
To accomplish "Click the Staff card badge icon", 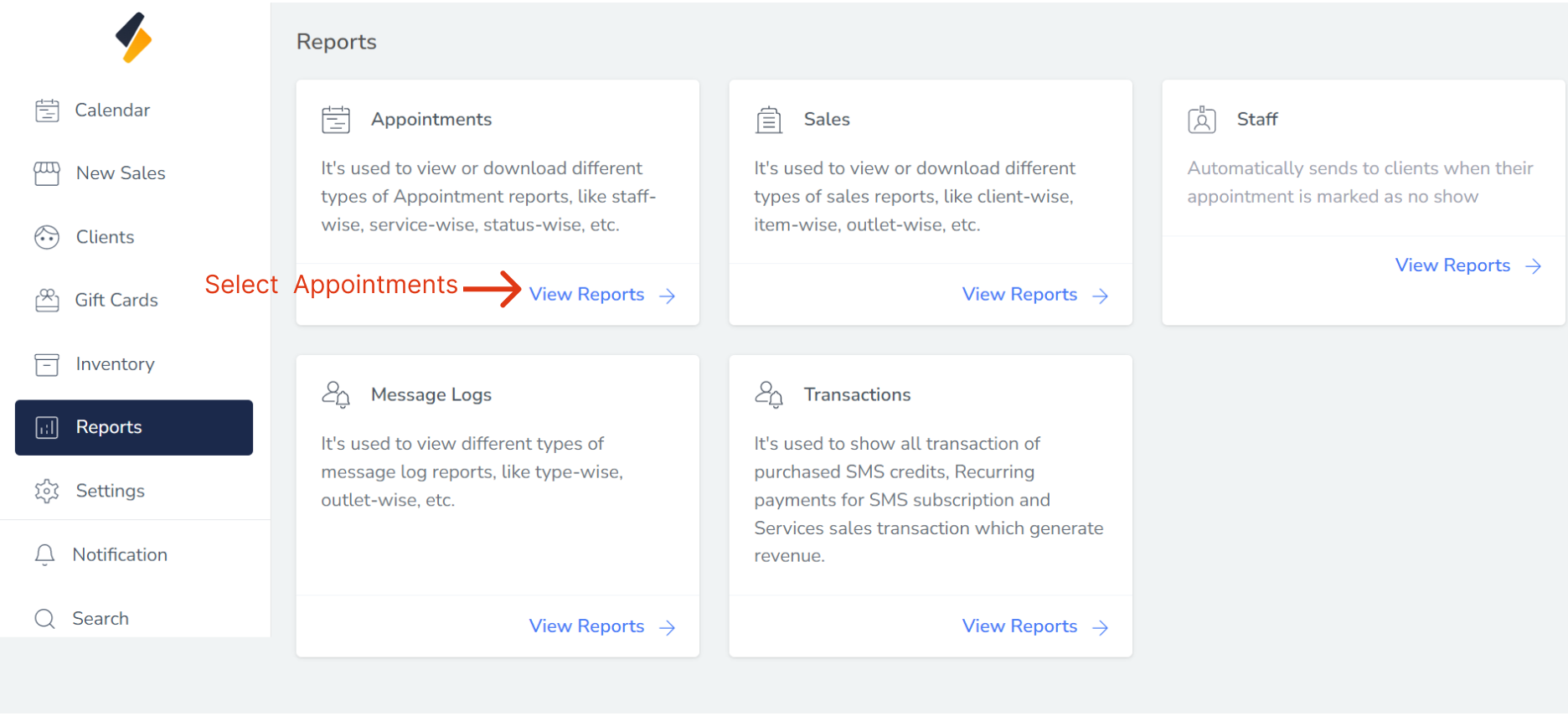I will (1202, 120).
